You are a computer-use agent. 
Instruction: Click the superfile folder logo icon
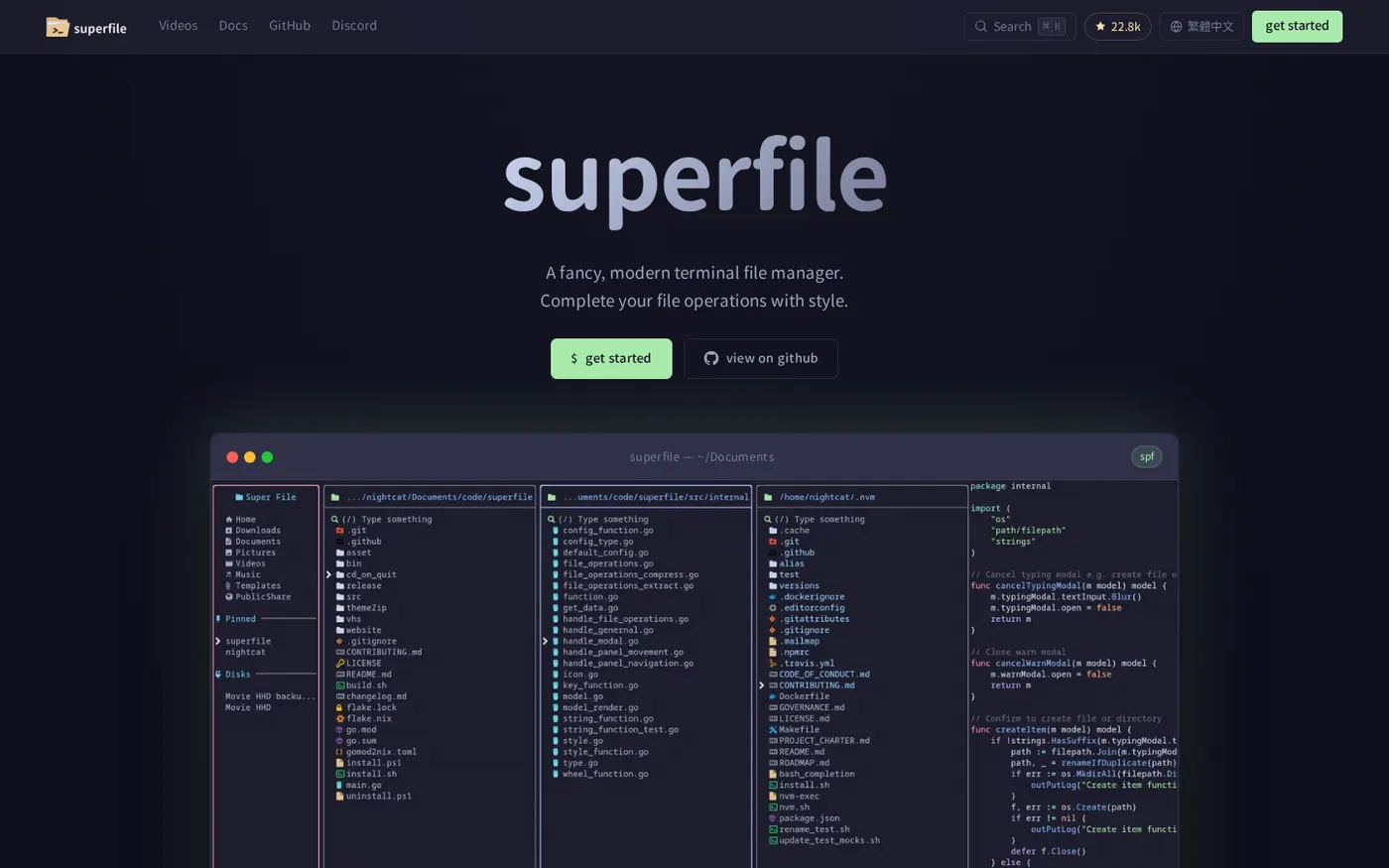(x=58, y=27)
